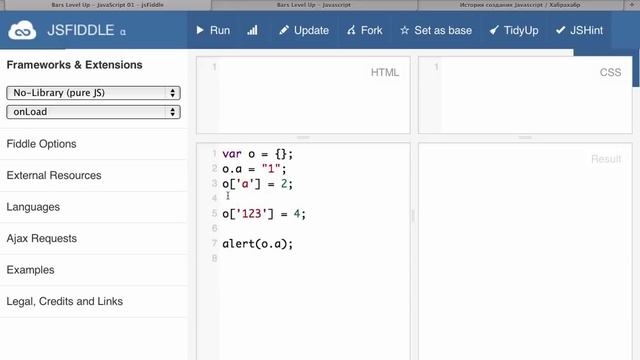The height and width of the screenshot is (360, 640).
Task: Click the vertical splitter beside JavaScript panel
Action: coord(413,215)
